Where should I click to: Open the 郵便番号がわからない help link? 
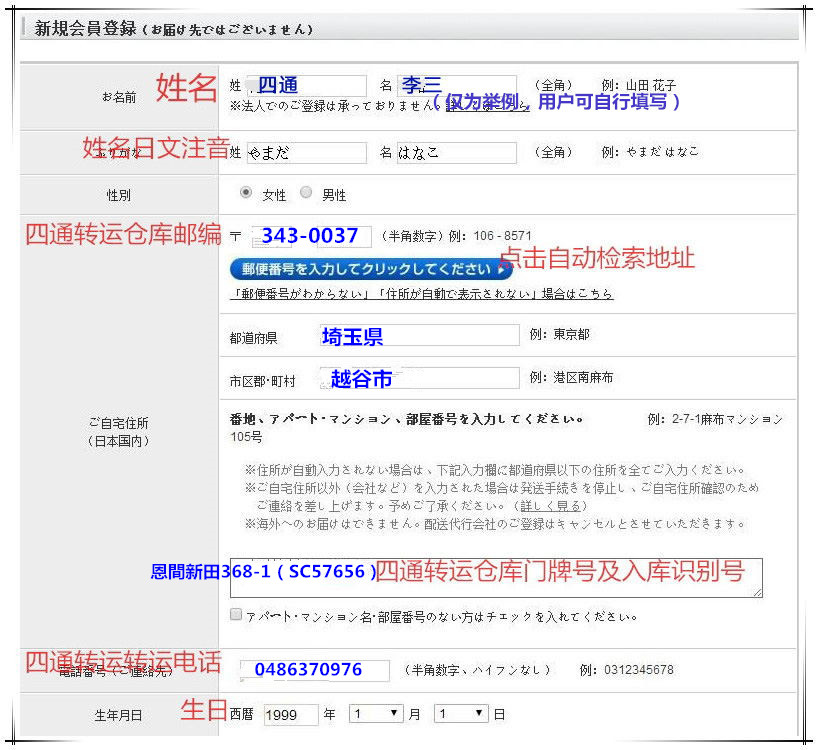[x=422, y=294]
